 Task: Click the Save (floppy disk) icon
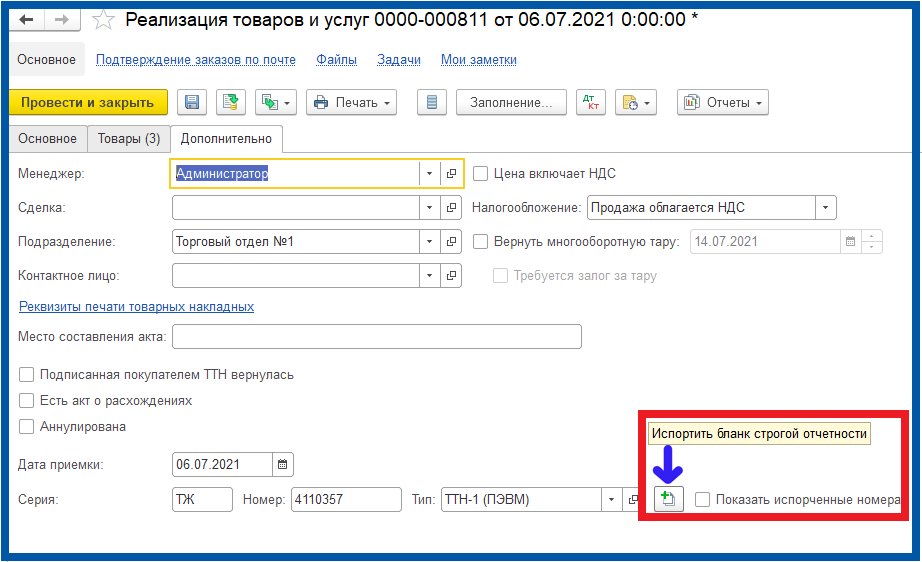pos(191,103)
